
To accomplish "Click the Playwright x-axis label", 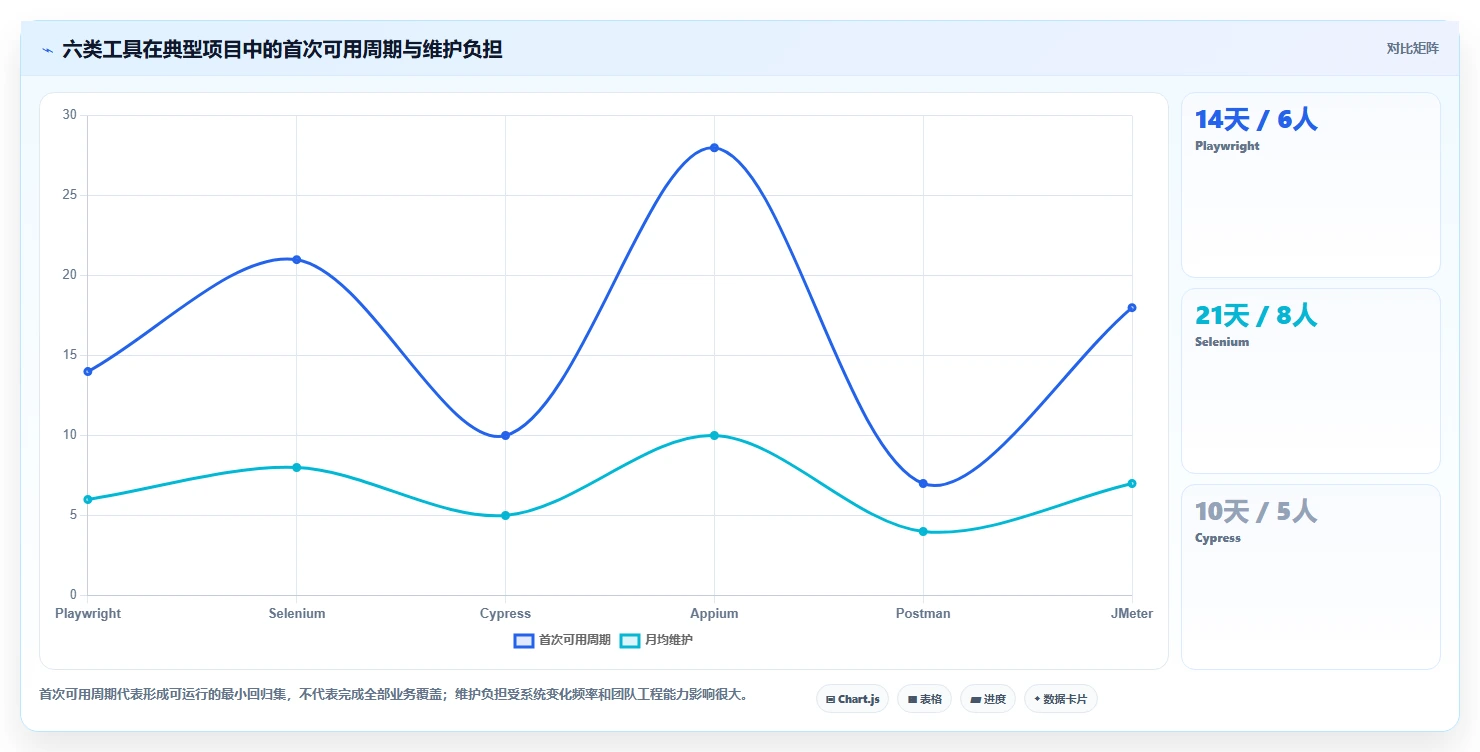I will pos(88,613).
